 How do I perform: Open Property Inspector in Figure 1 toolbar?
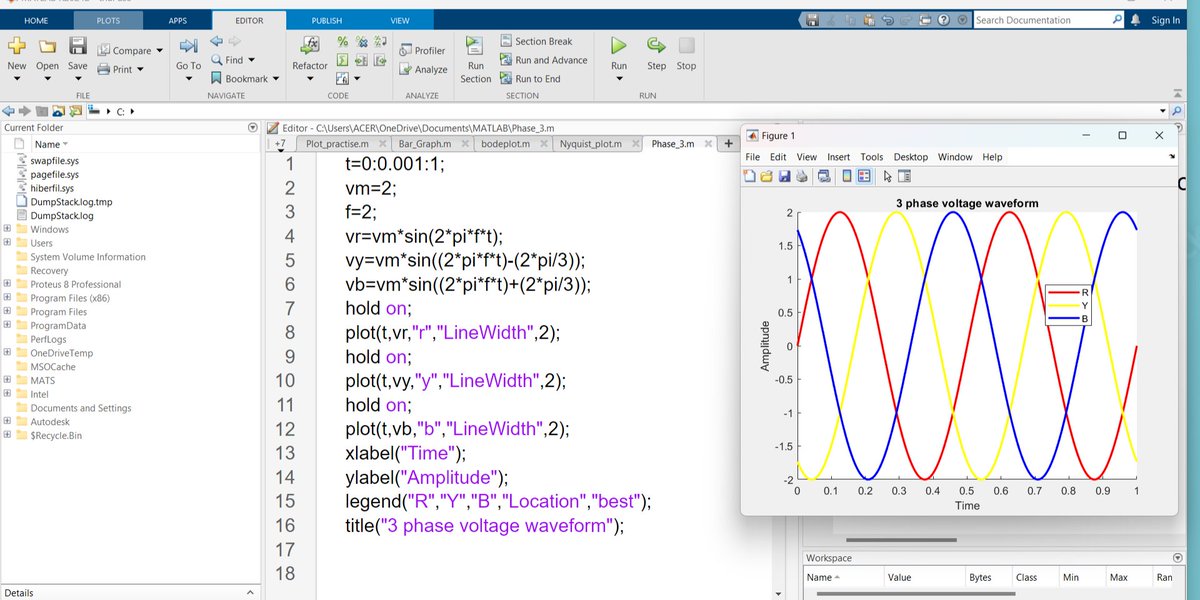[904, 177]
